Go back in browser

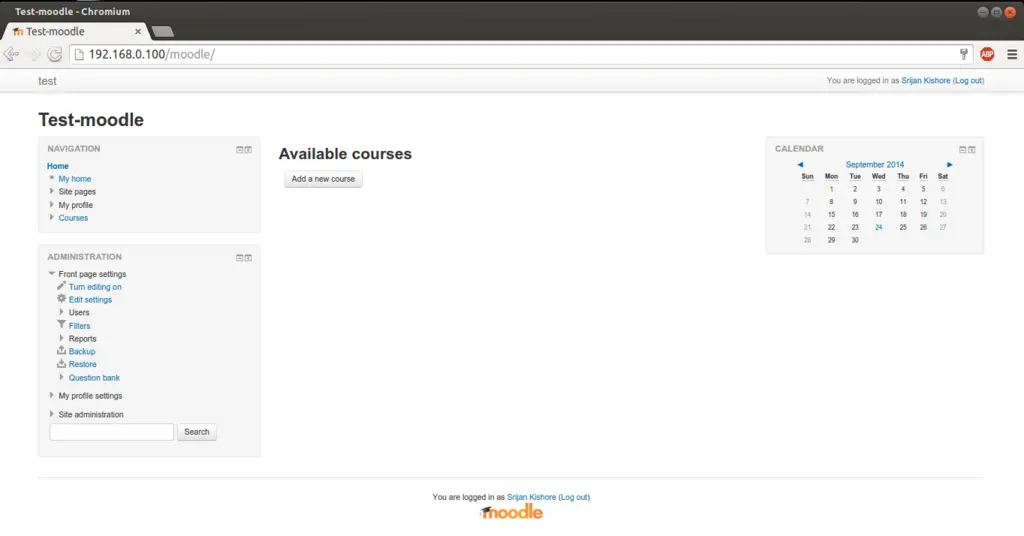point(12,54)
